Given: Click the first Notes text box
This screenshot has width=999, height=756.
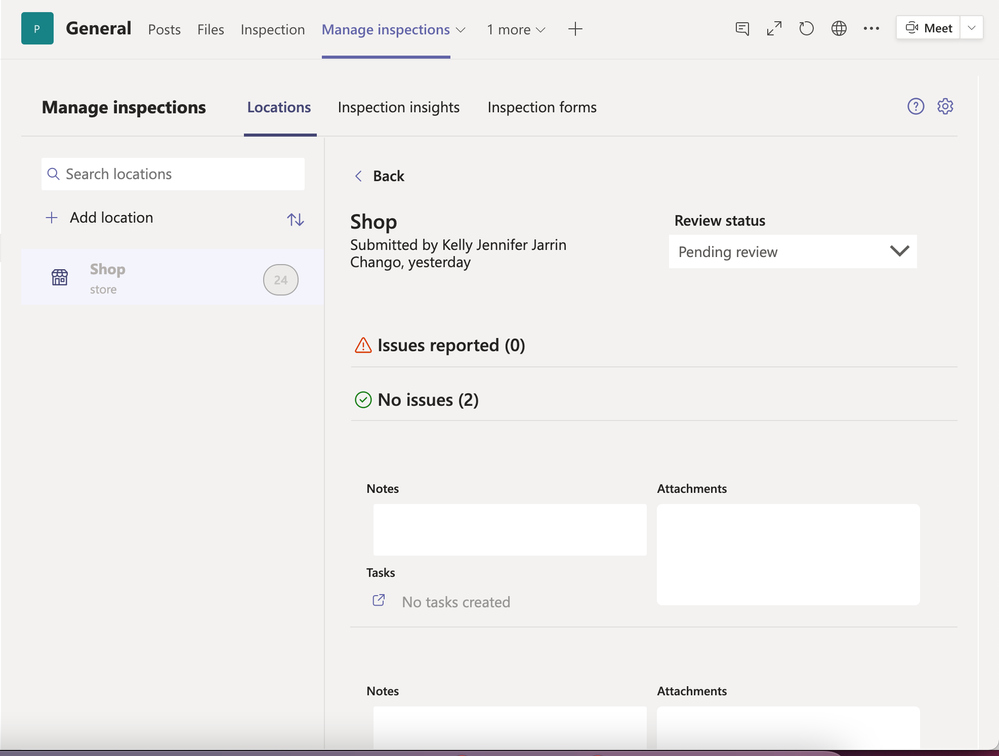Looking at the screenshot, I should [510, 530].
